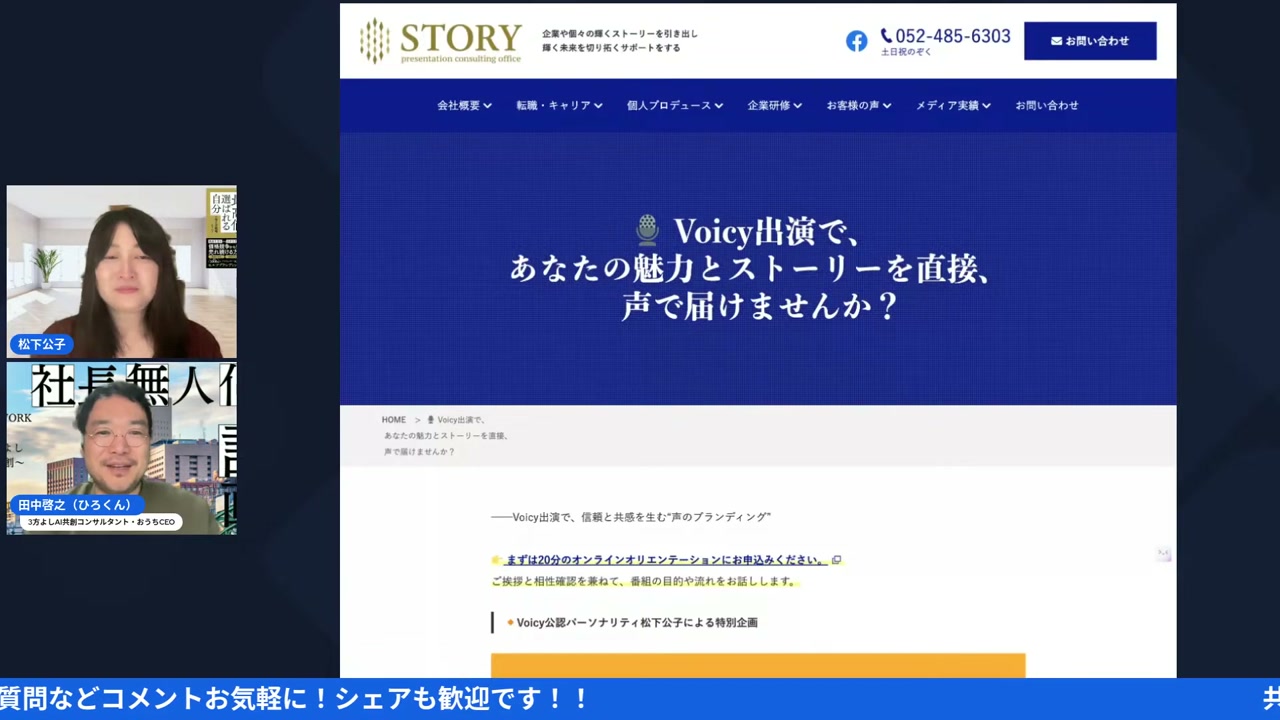Click the small widget icon on the page's right edge
This screenshot has width=1280, height=720.
[1163, 553]
